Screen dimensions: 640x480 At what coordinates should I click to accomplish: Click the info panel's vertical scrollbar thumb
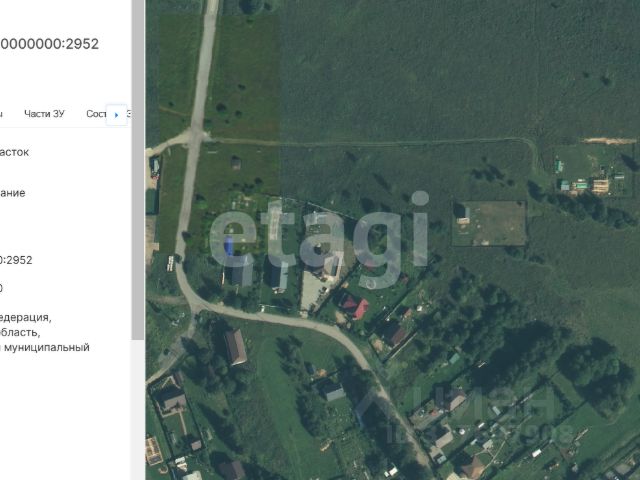[138, 169]
